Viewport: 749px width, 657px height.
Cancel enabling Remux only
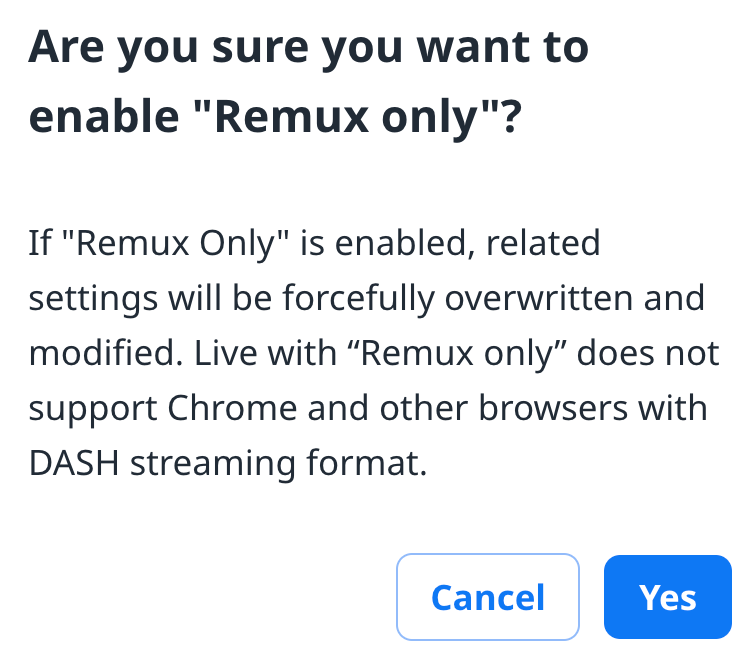pos(488,597)
